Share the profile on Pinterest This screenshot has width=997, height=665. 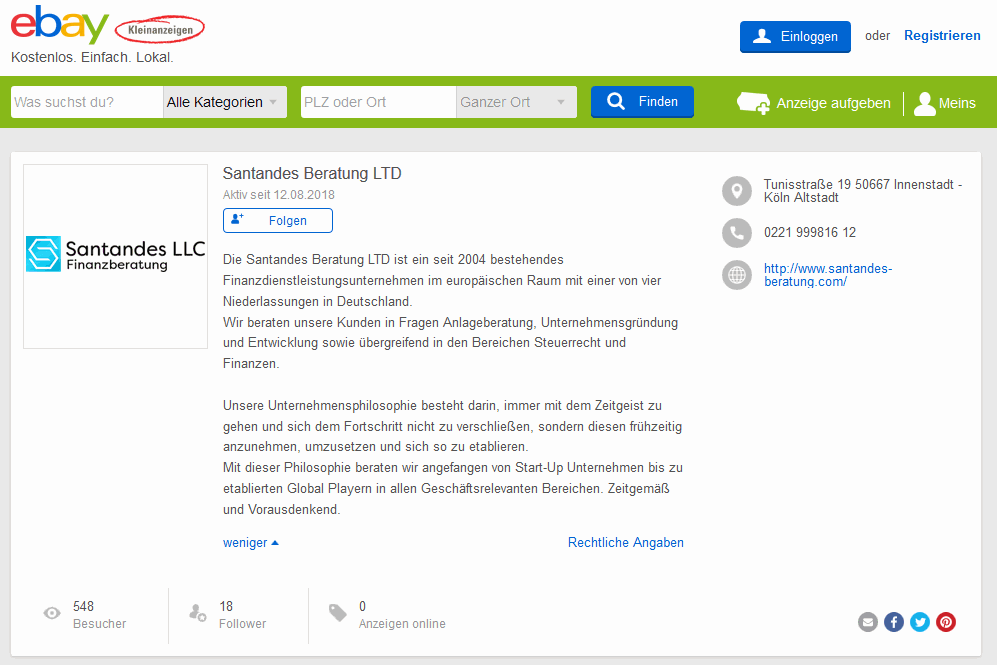945,622
